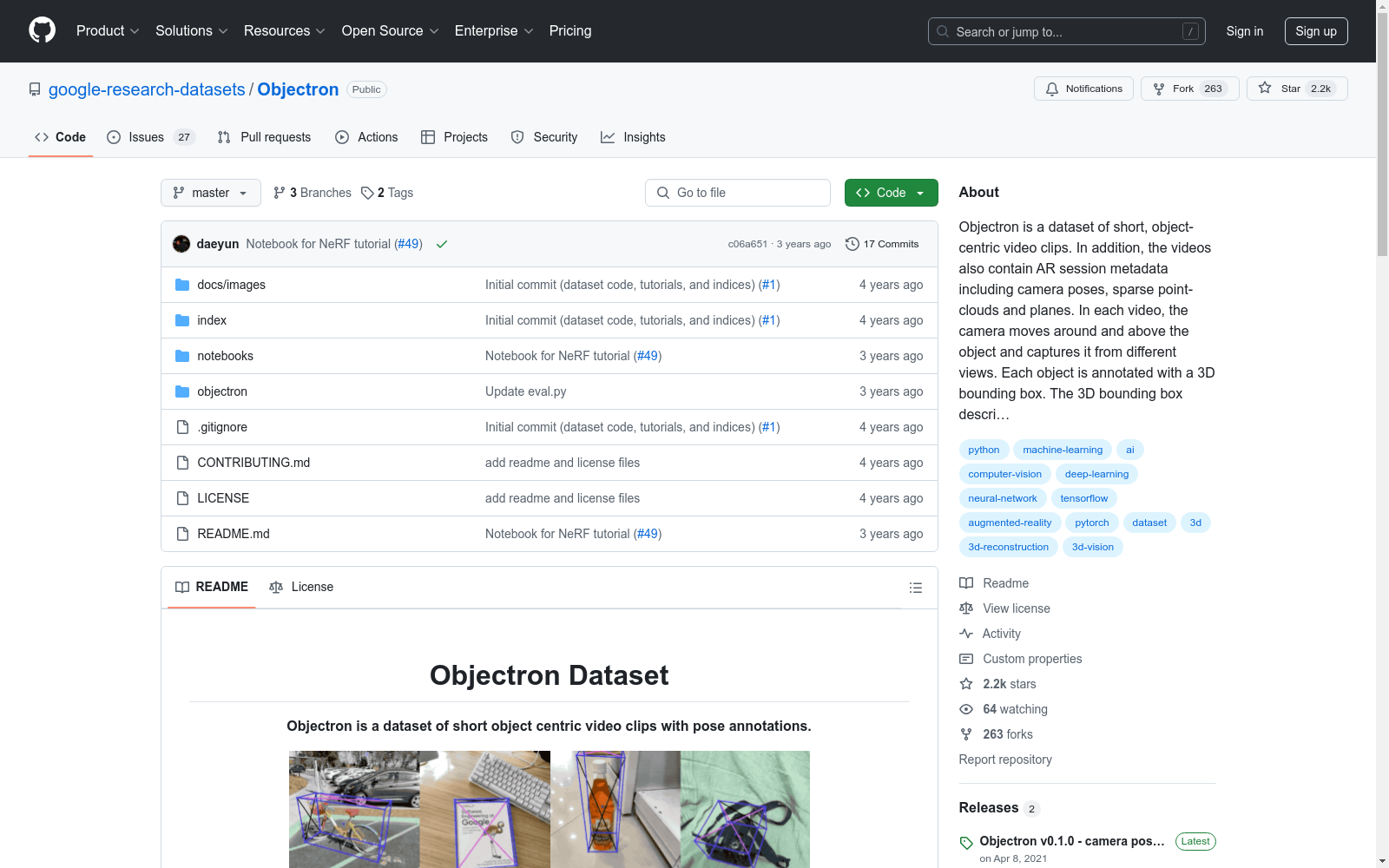Focus the Go to file input
The image size is (1389, 868).
[x=738, y=193]
